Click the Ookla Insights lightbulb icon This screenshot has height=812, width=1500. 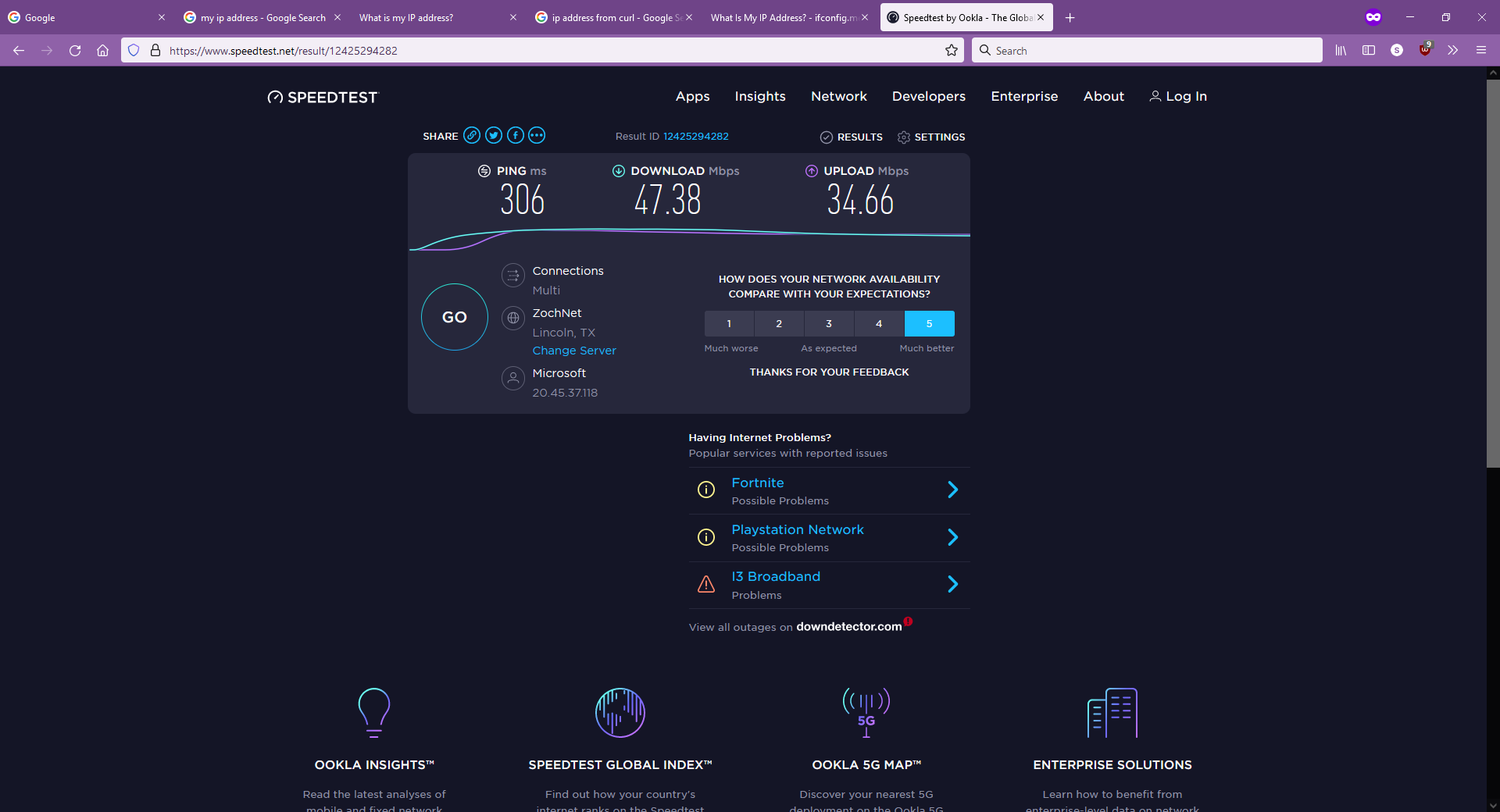[374, 712]
